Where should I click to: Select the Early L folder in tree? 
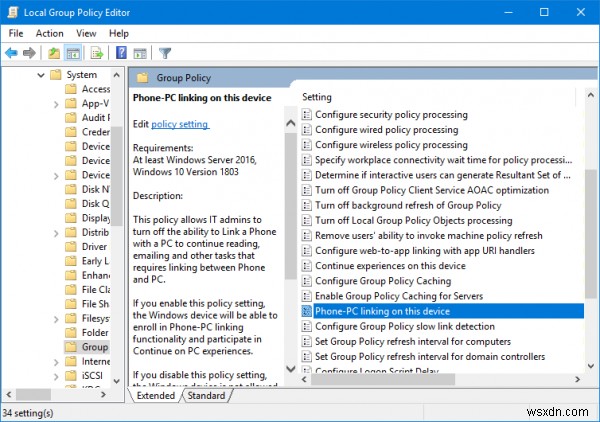coord(95,261)
